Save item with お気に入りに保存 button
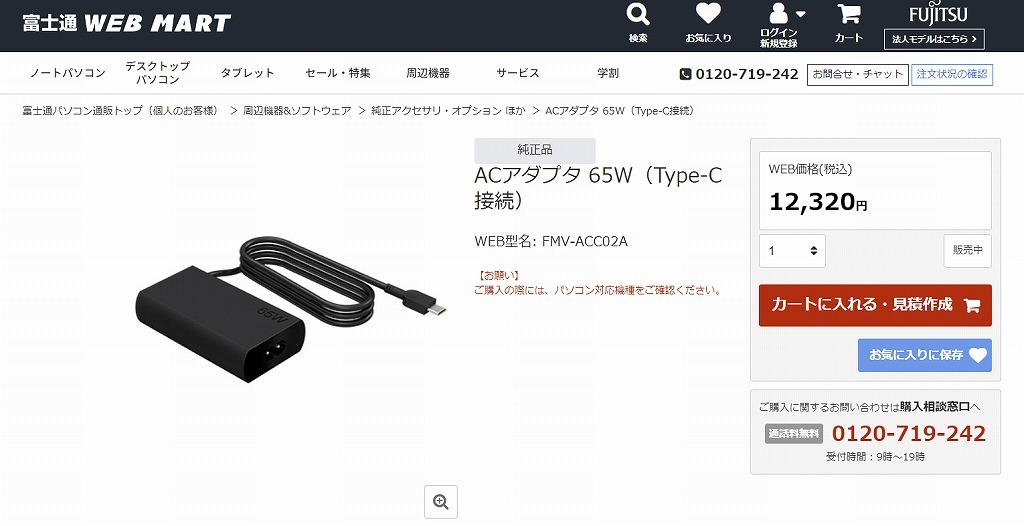1024x526 pixels. click(x=925, y=355)
